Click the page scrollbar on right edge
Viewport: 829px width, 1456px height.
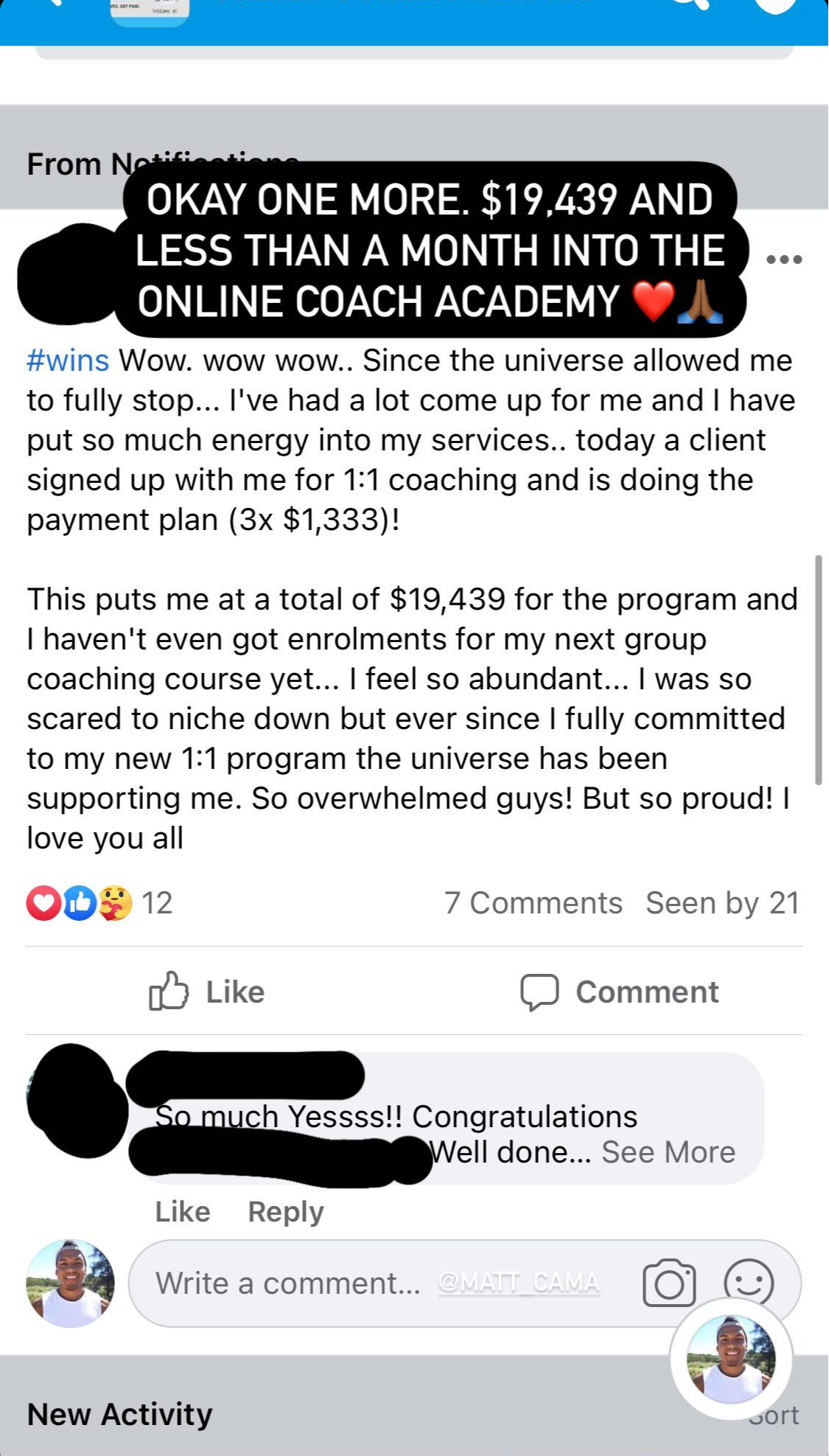818,670
